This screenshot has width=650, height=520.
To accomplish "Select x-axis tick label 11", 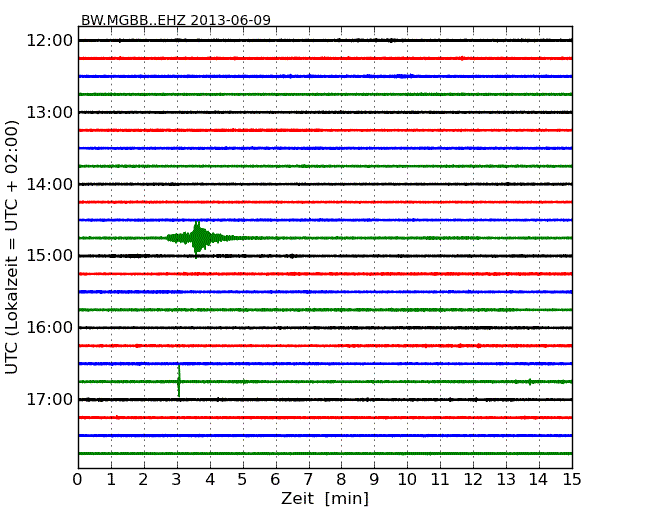I will point(440,480).
